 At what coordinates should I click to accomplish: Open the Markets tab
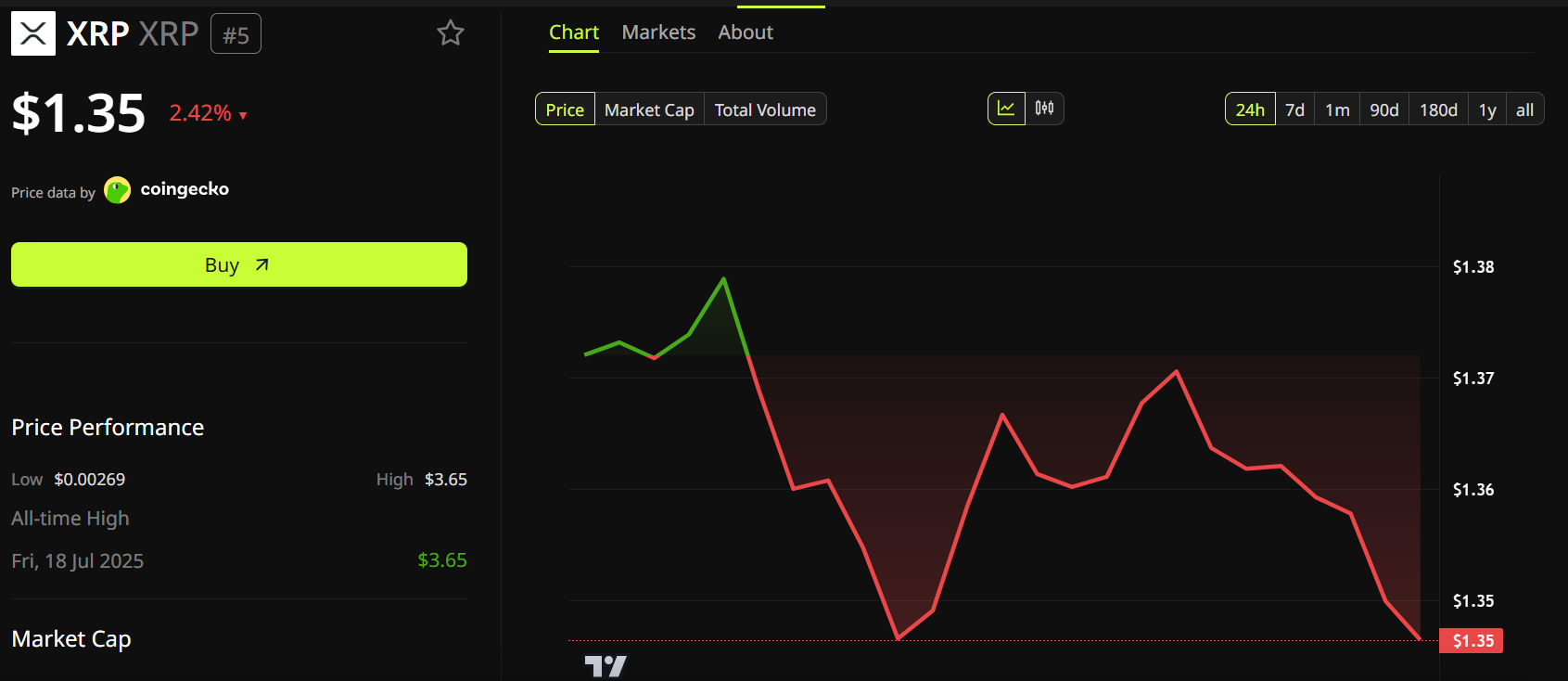point(658,32)
